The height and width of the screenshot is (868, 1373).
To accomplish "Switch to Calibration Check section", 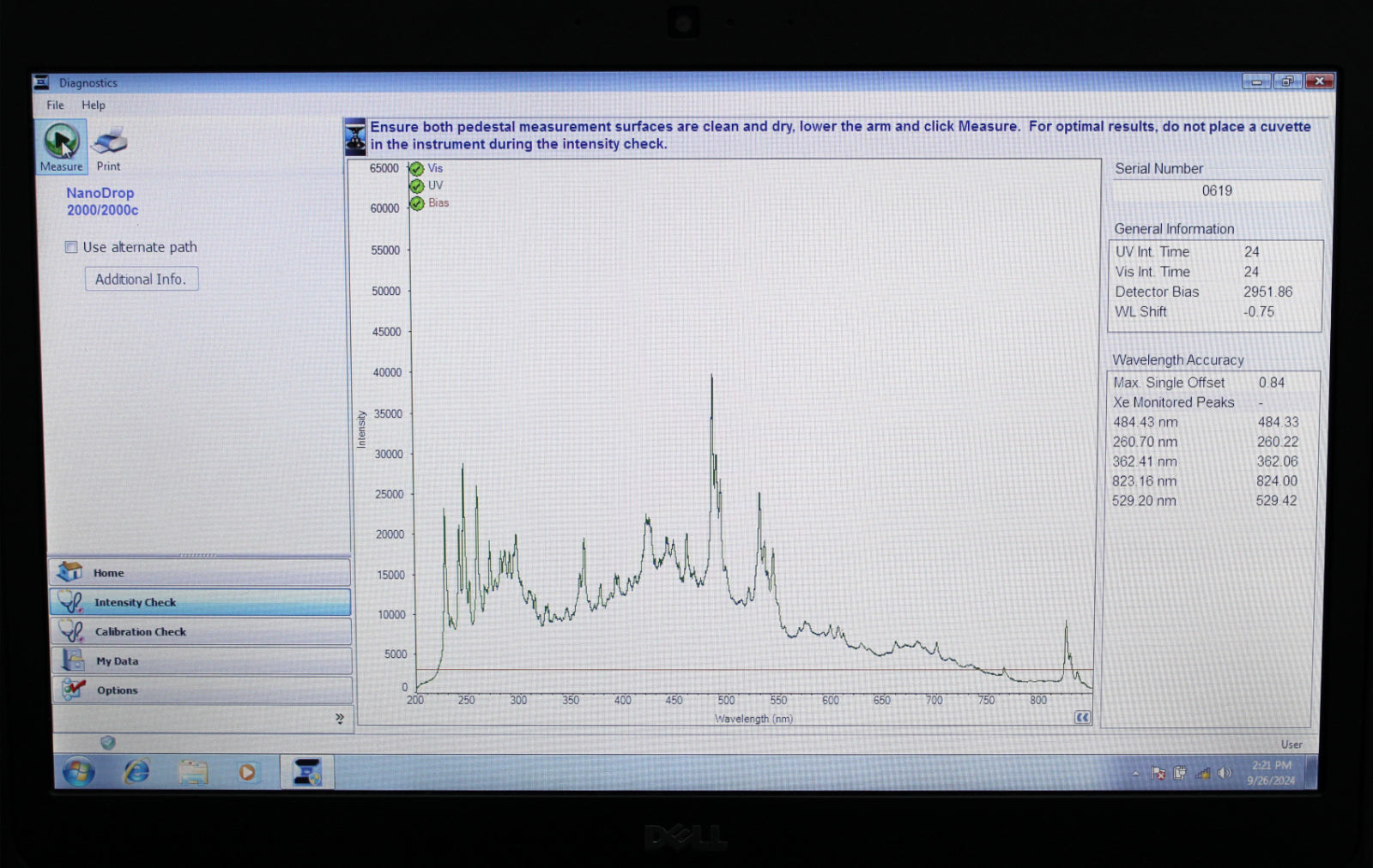I will pyautogui.click(x=201, y=631).
